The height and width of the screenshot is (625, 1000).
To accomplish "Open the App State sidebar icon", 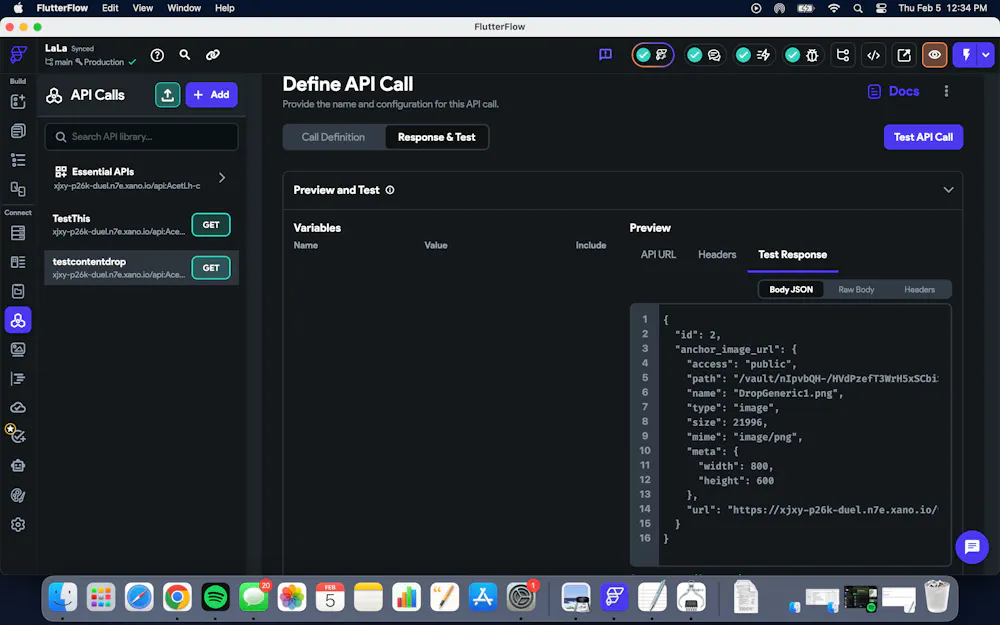I will point(18,291).
